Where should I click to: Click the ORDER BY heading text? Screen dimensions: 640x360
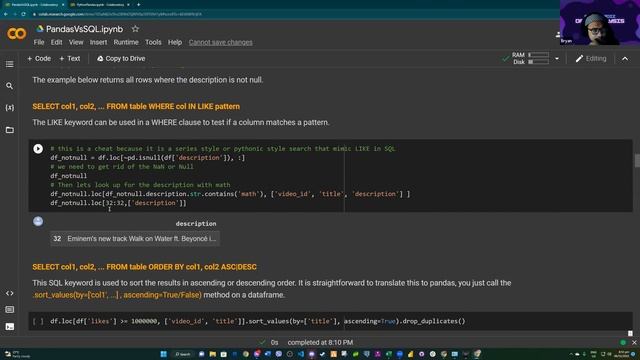pos(144,267)
